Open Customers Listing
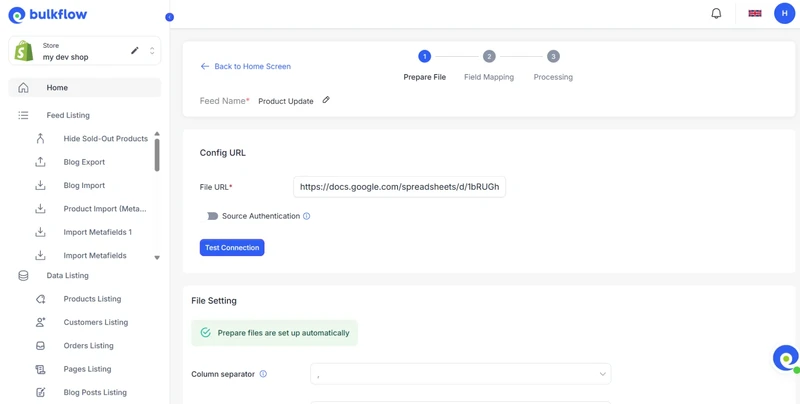This screenshot has width=800, height=404. 96,322
